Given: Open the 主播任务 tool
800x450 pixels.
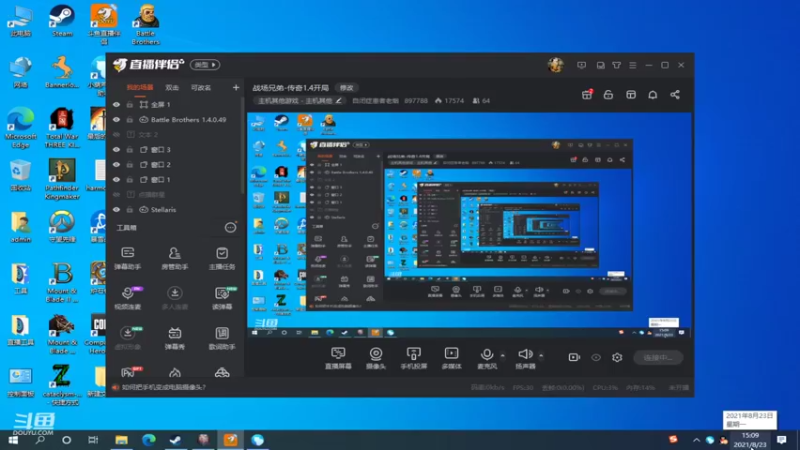Looking at the screenshot, I should click(x=222, y=258).
